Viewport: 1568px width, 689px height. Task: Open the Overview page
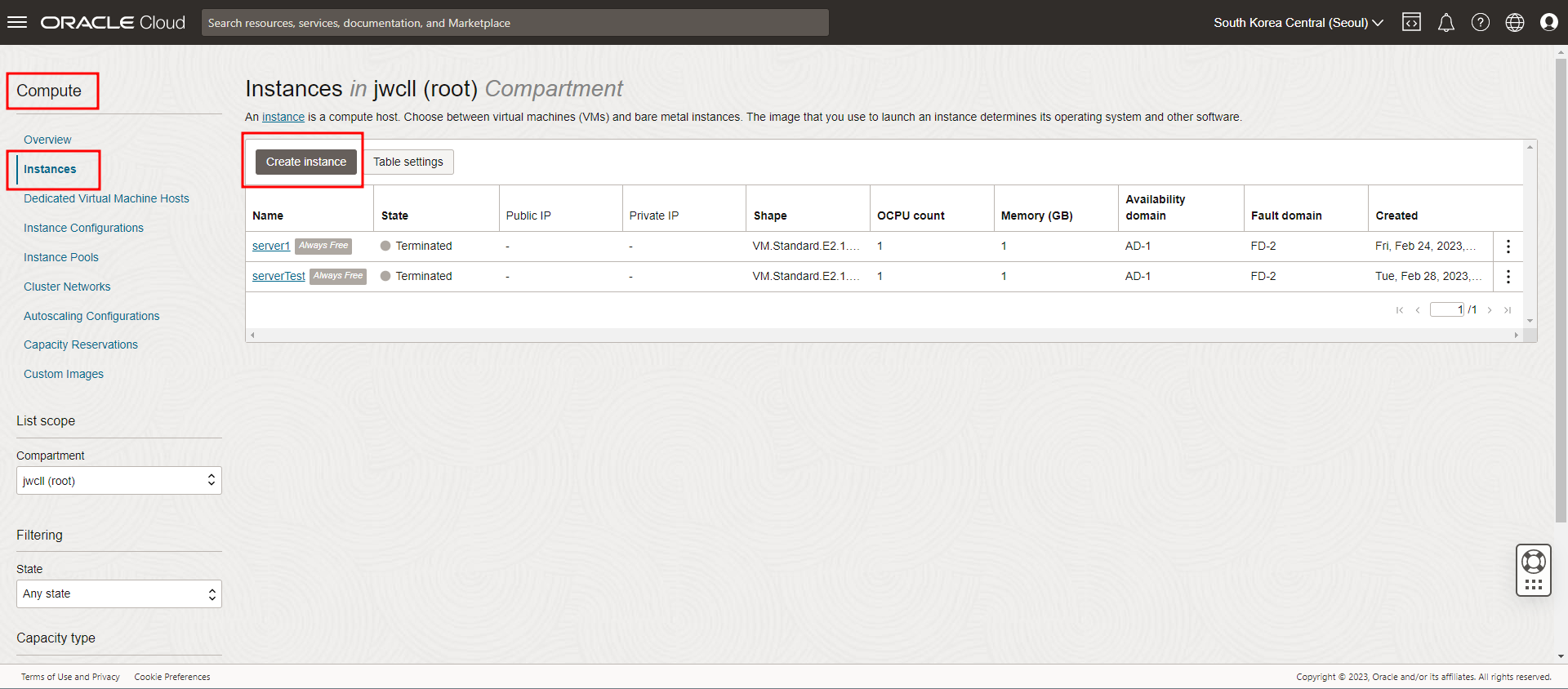coord(47,140)
